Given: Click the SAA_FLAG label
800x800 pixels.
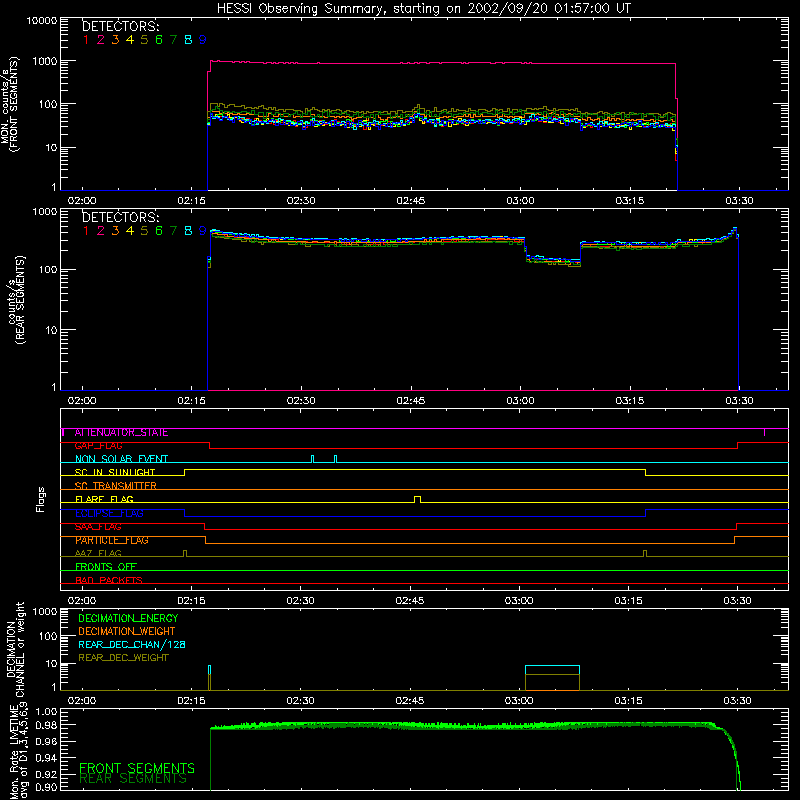Looking at the screenshot, I should coord(98,527).
